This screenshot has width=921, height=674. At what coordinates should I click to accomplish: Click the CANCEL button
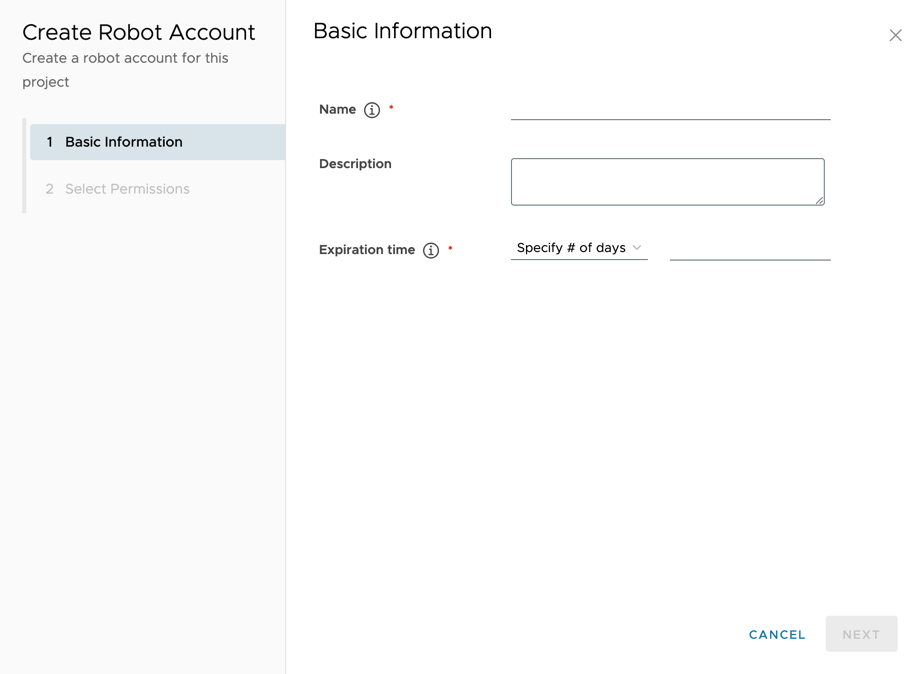pyautogui.click(x=777, y=634)
